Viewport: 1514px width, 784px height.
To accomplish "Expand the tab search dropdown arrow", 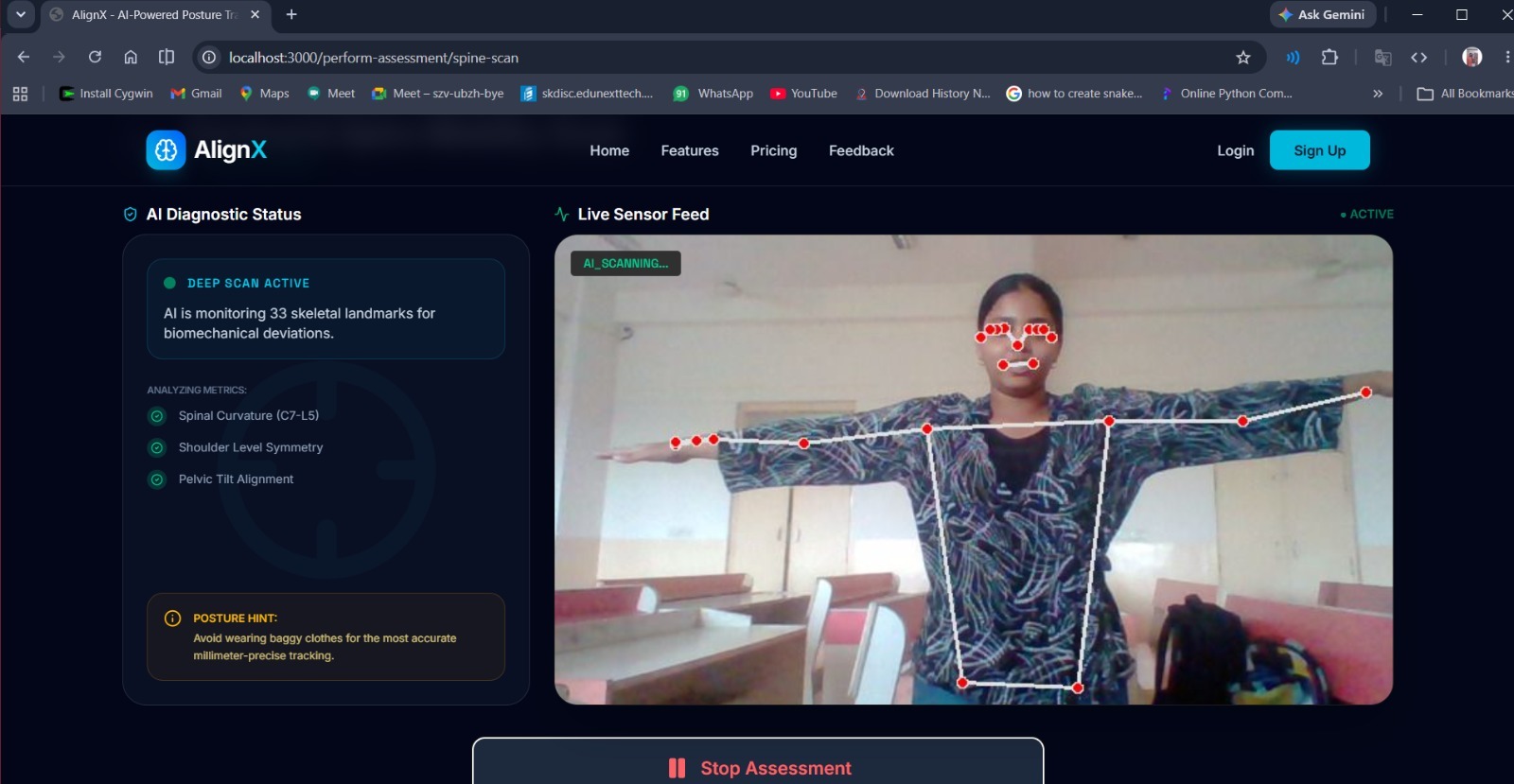I will point(20,15).
